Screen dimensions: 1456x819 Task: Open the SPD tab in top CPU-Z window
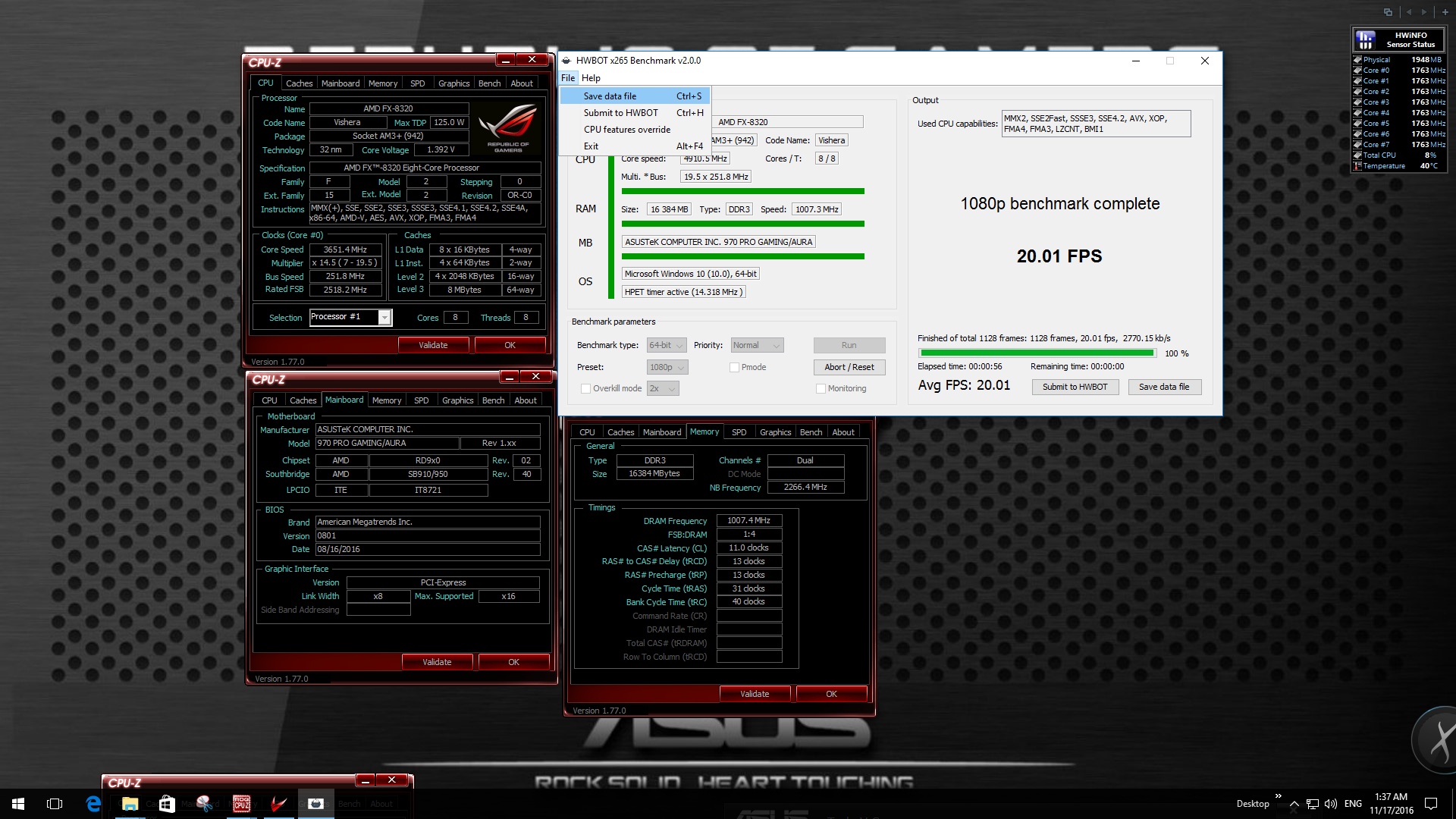(x=418, y=83)
